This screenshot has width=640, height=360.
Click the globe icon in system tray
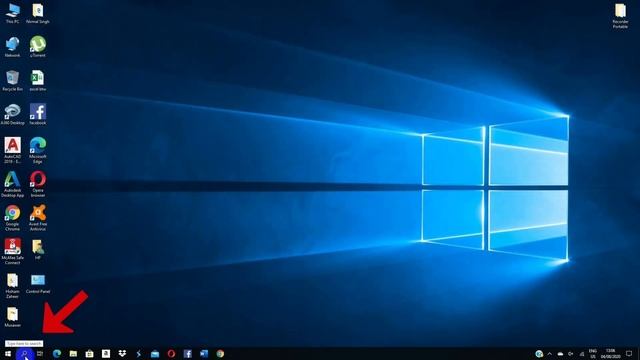(x=539, y=354)
